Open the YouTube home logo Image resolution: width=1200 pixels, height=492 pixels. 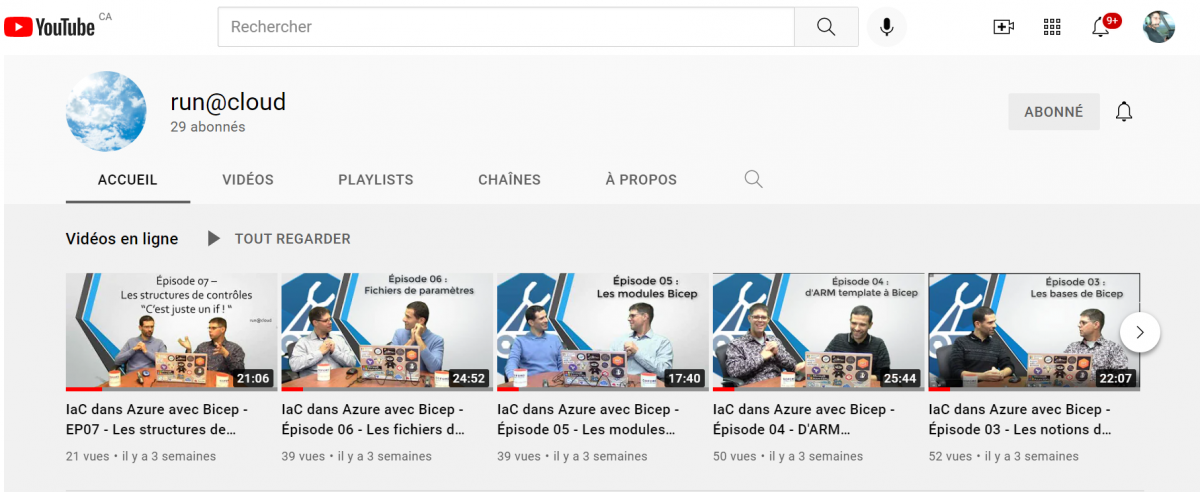coord(50,27)
